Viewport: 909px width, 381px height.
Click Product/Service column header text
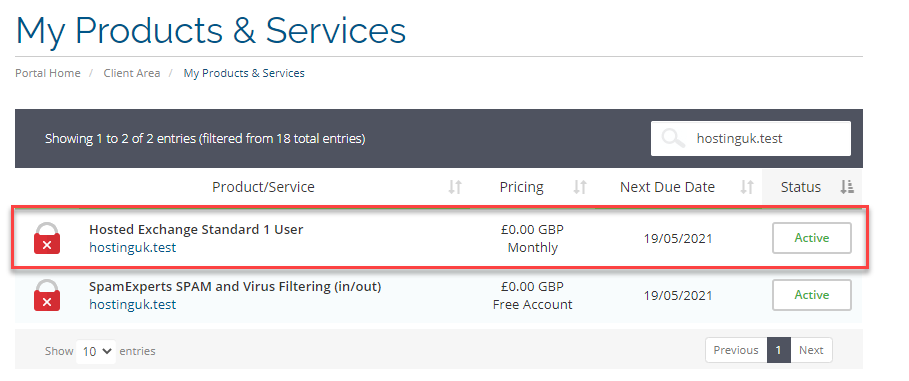[x=263, y=187]
